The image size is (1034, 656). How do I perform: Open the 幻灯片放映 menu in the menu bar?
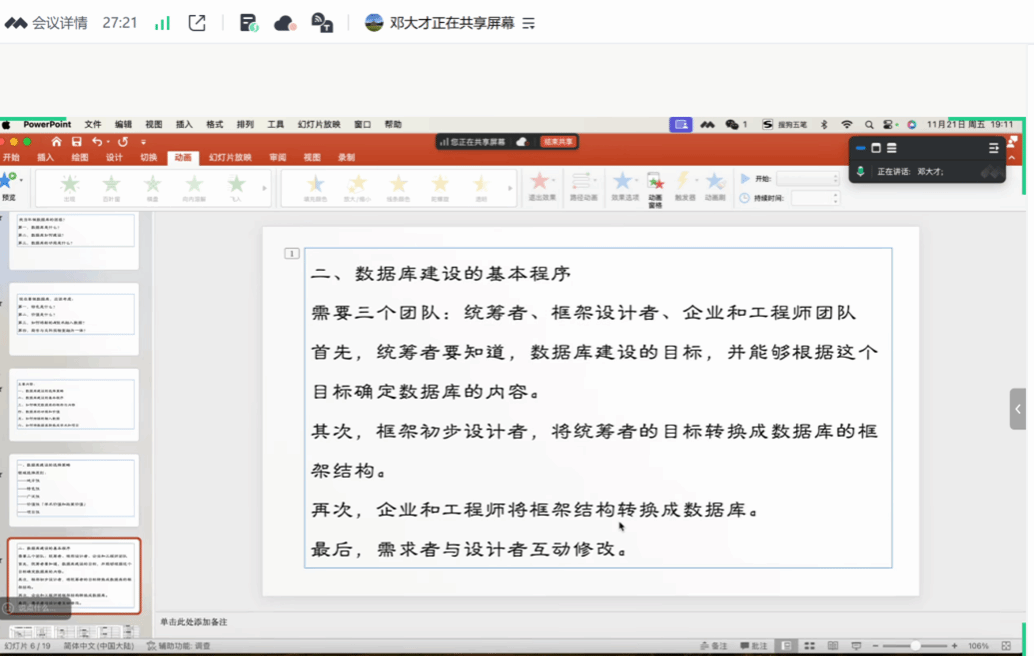coord(317,125)
